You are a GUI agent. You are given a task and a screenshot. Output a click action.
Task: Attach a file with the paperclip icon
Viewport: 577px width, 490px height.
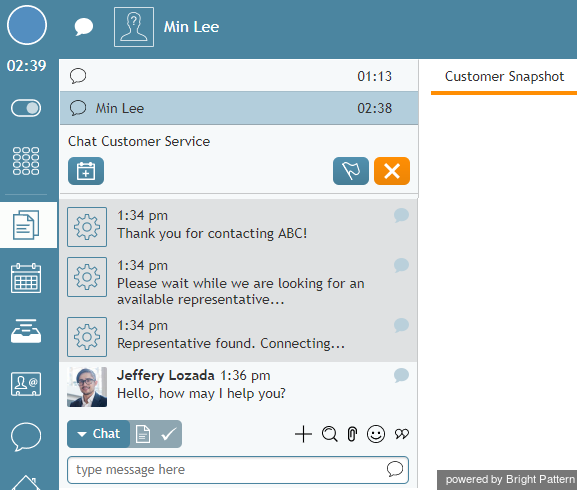coord(352,434)
